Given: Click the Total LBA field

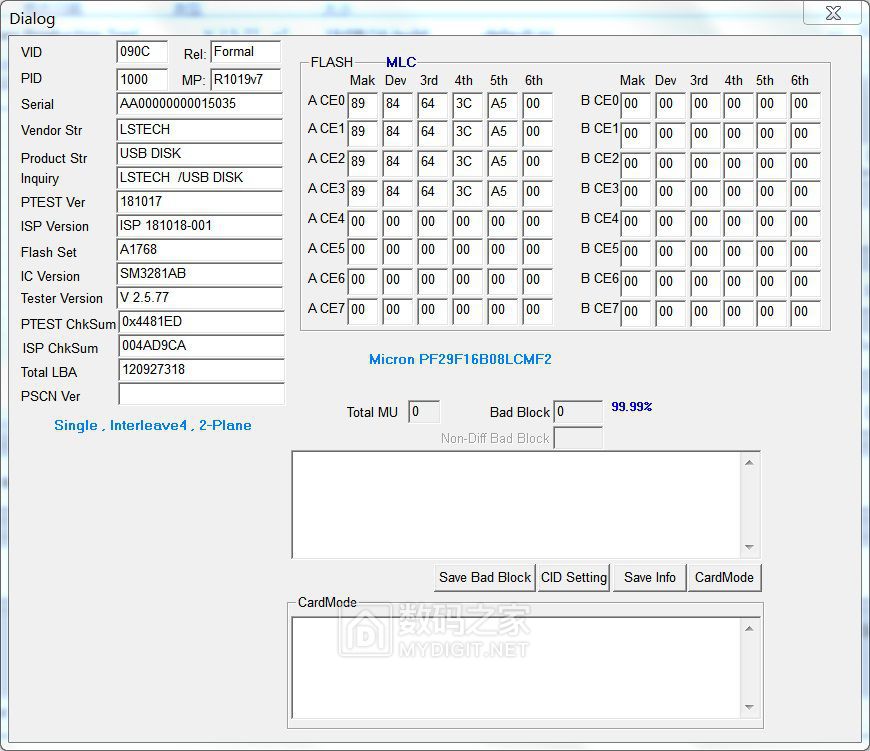Looking at the screenshot, I should coord(199,370).
